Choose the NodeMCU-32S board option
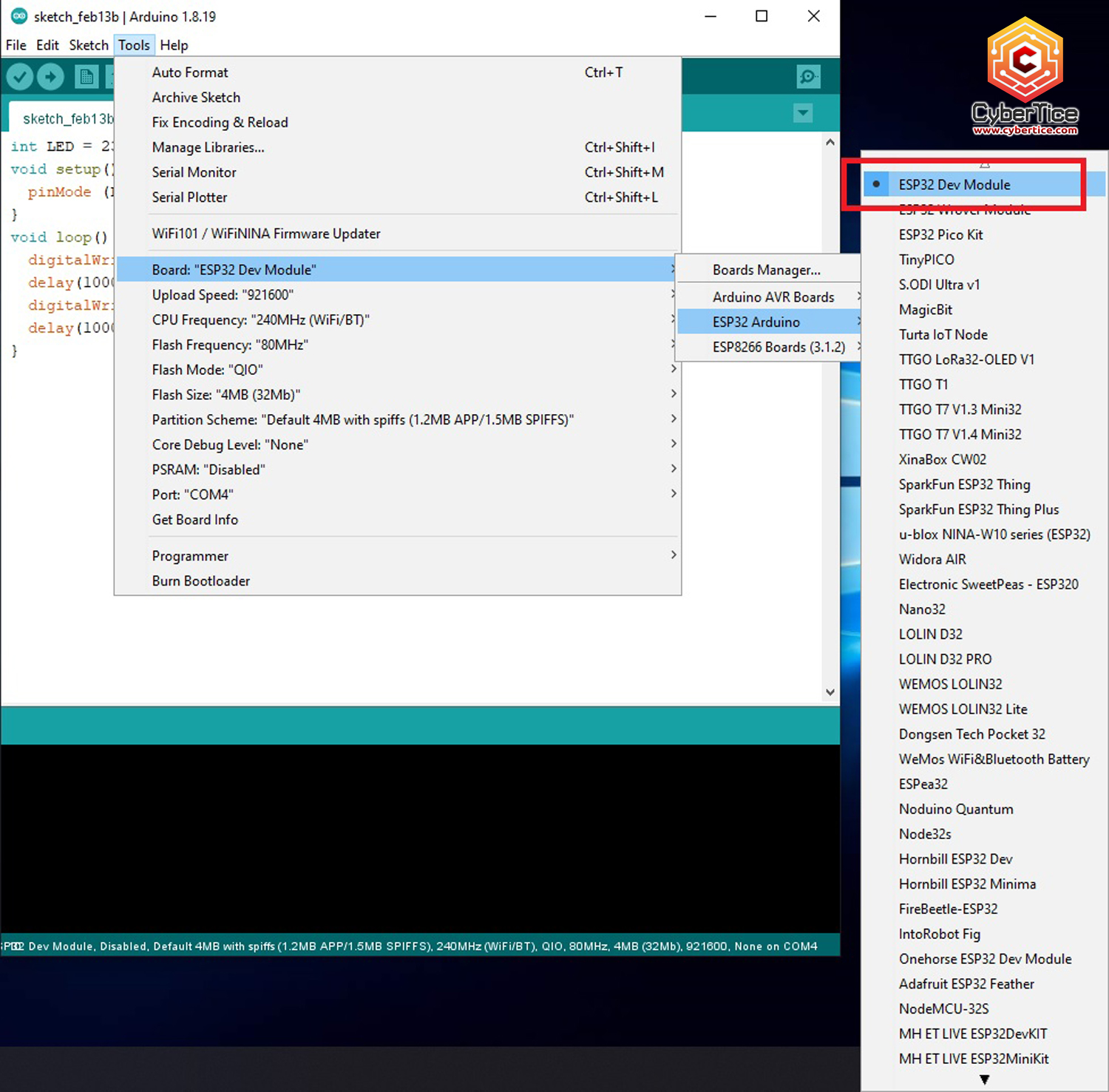 (943, 1009)
